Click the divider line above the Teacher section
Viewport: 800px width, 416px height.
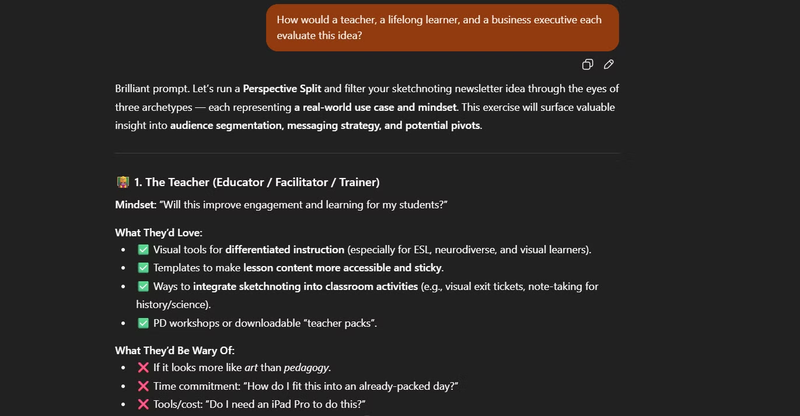pyautogui.click(x=367, y=153)
